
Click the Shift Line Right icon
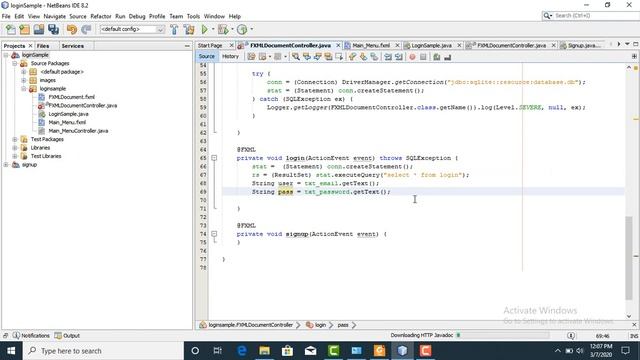(x=399, y=57)
